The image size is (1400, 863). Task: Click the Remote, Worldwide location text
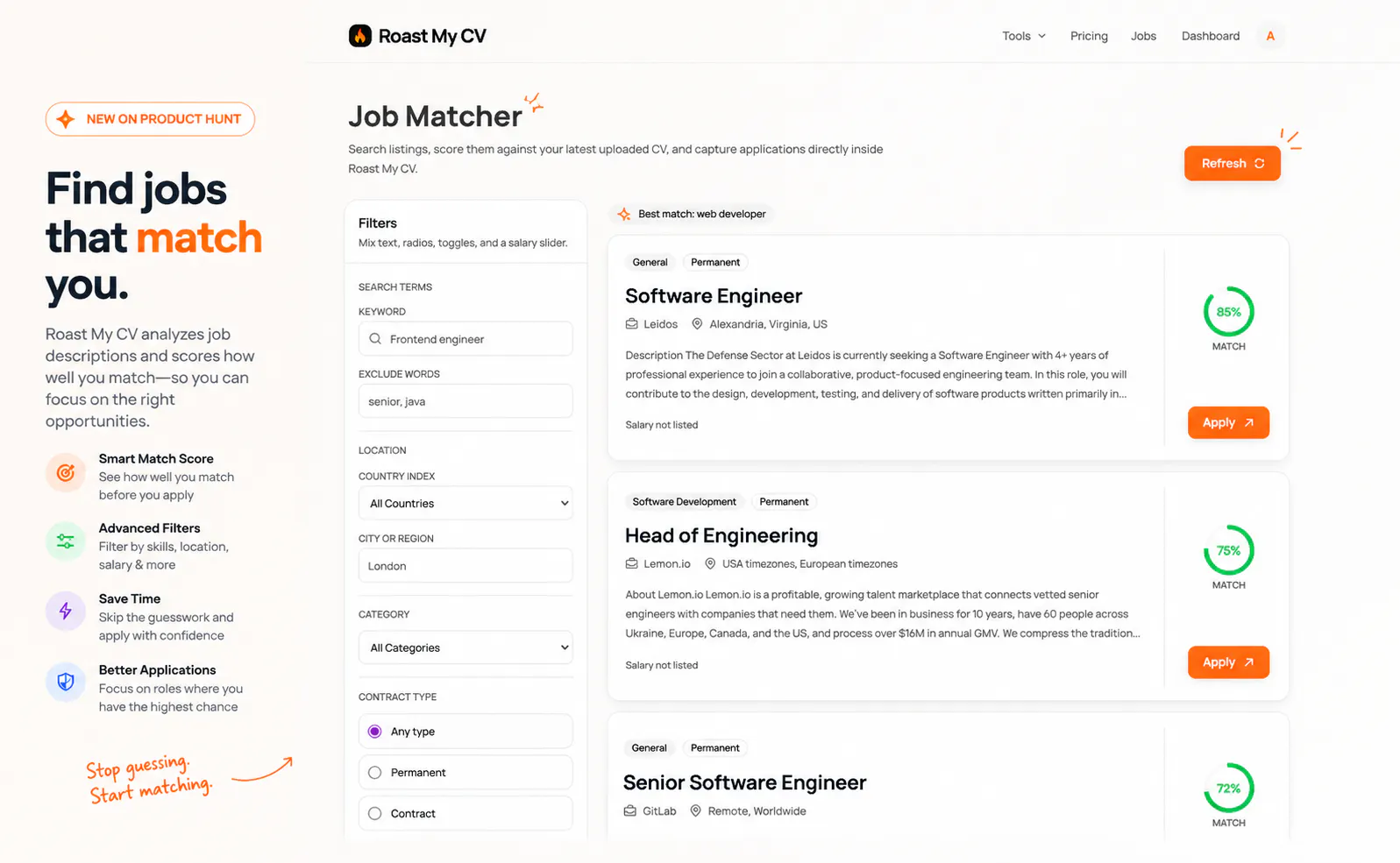757,811
